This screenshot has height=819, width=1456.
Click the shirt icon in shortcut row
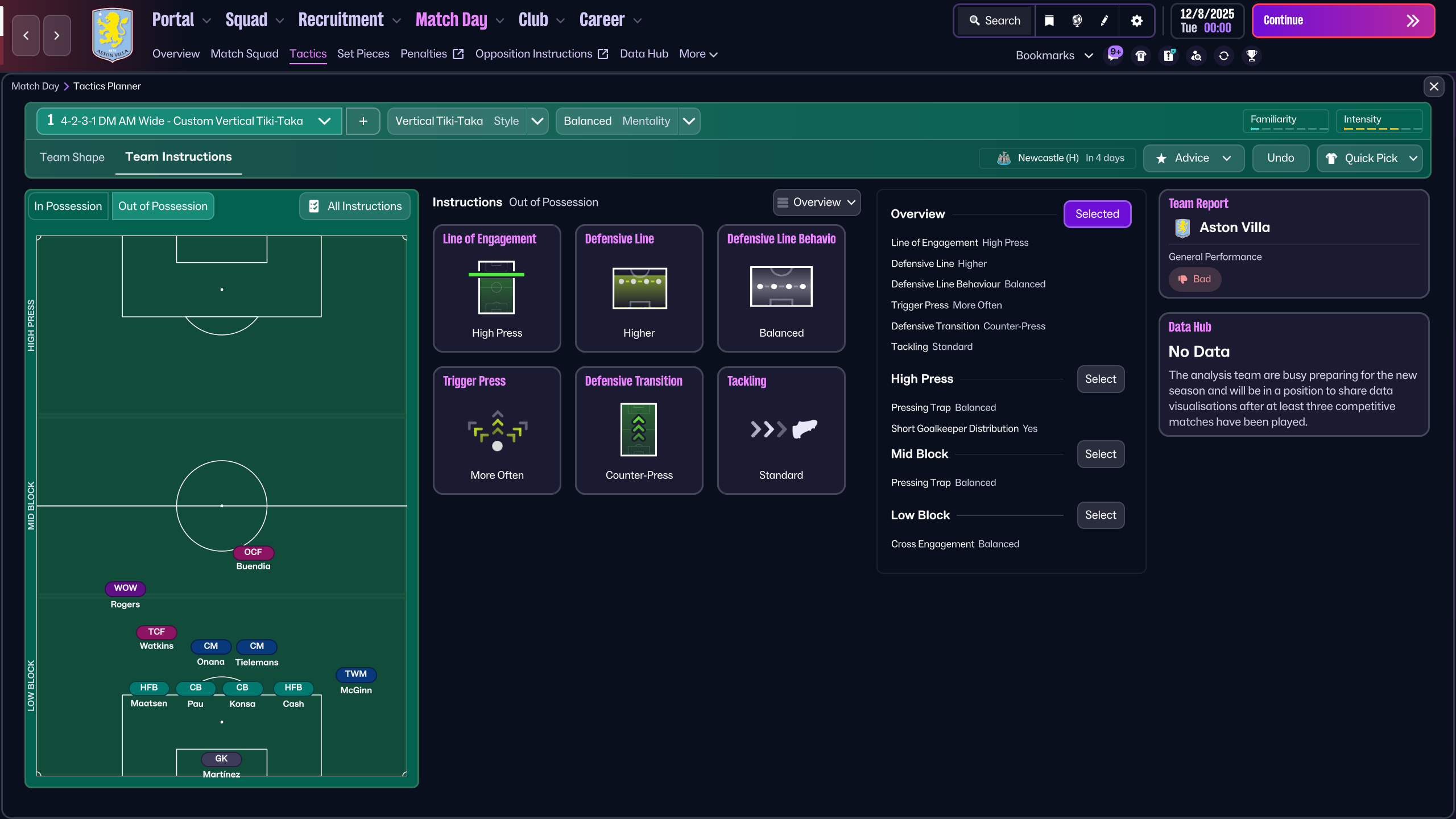click(1141, 56)
